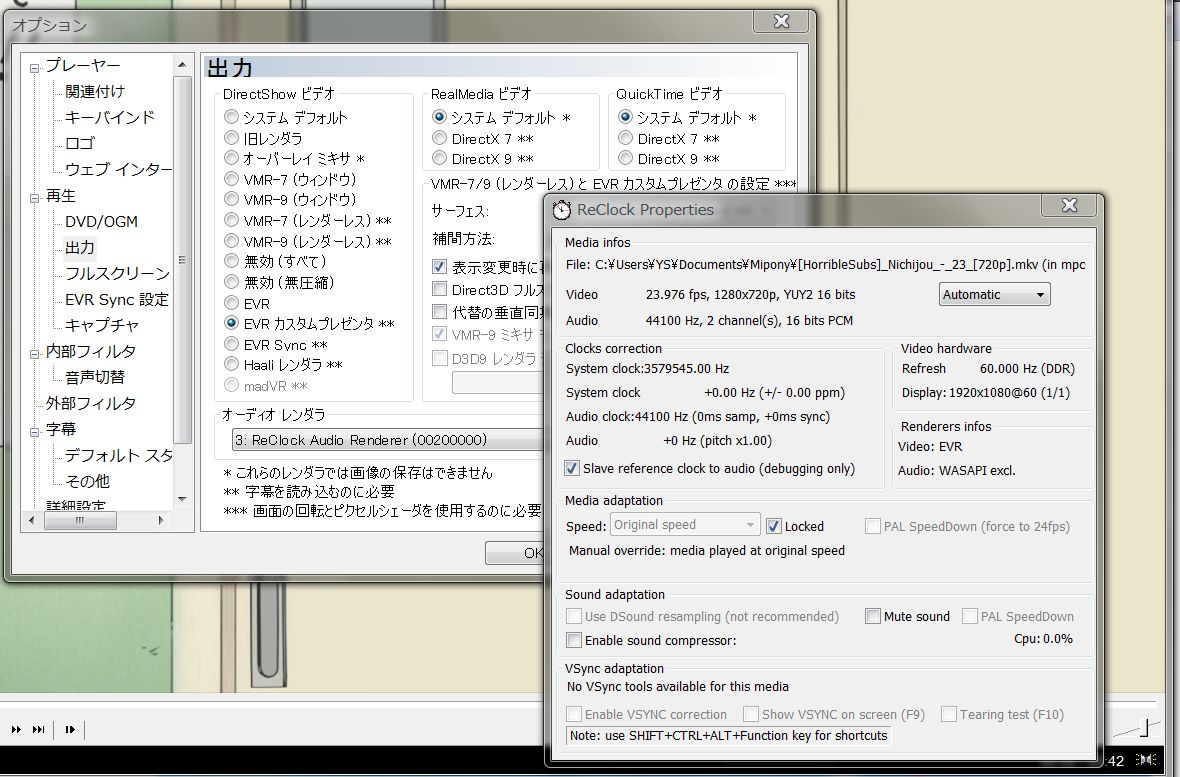Open 音声切替 settings page
1180x777 pixels.
pos(95,377)
